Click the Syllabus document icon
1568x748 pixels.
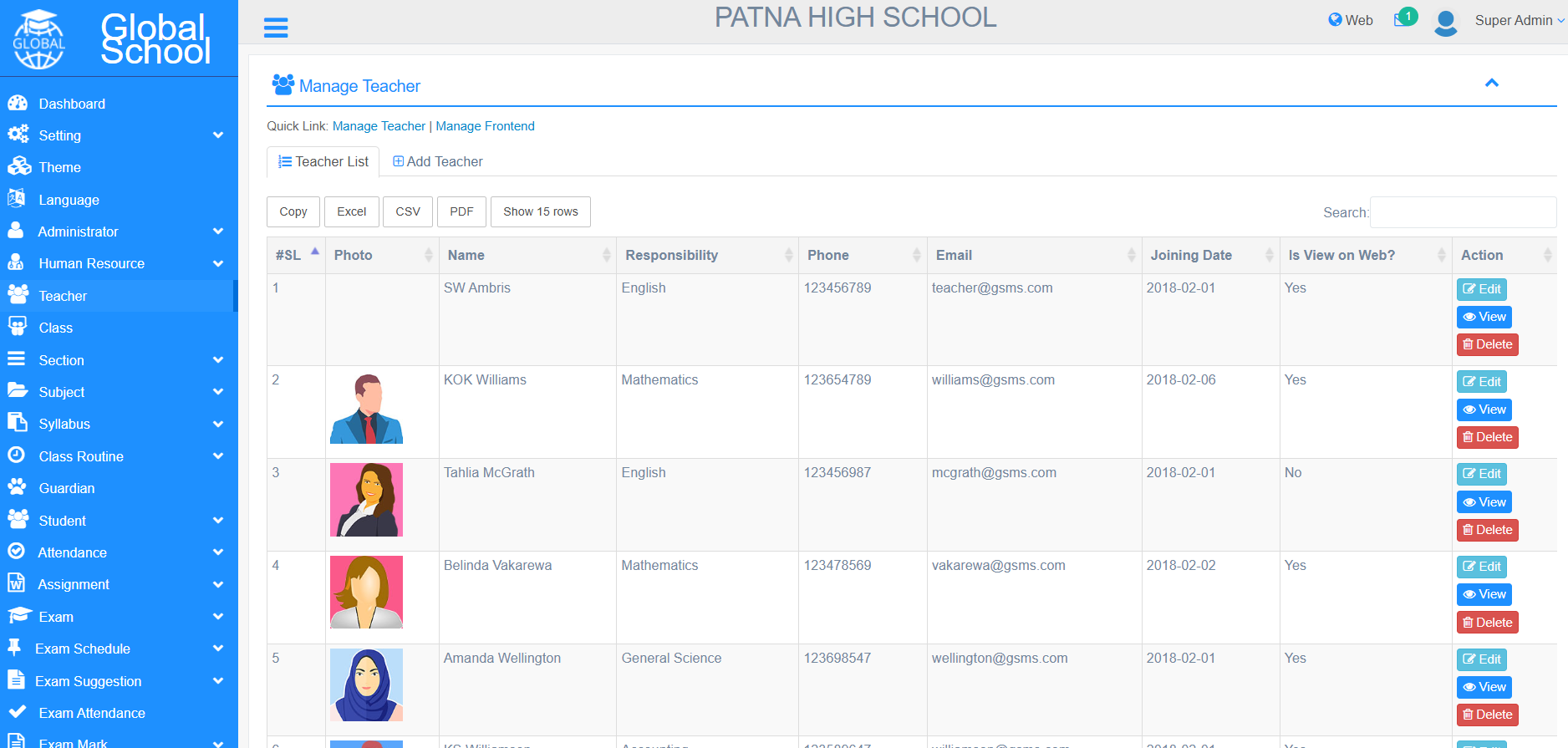click(18, 422)
